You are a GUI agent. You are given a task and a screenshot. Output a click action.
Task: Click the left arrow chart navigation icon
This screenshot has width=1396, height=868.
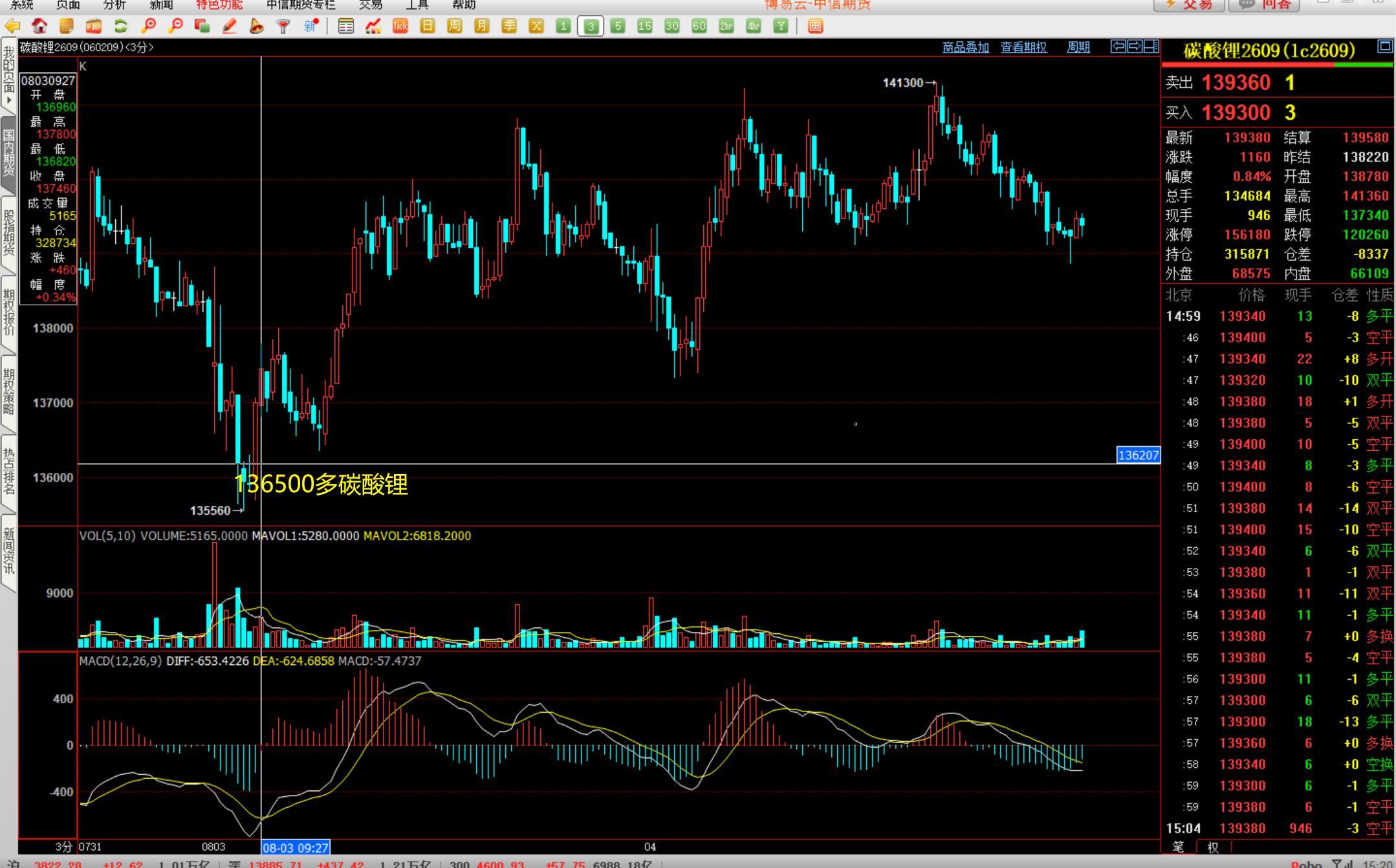(x=1118, y=46)
